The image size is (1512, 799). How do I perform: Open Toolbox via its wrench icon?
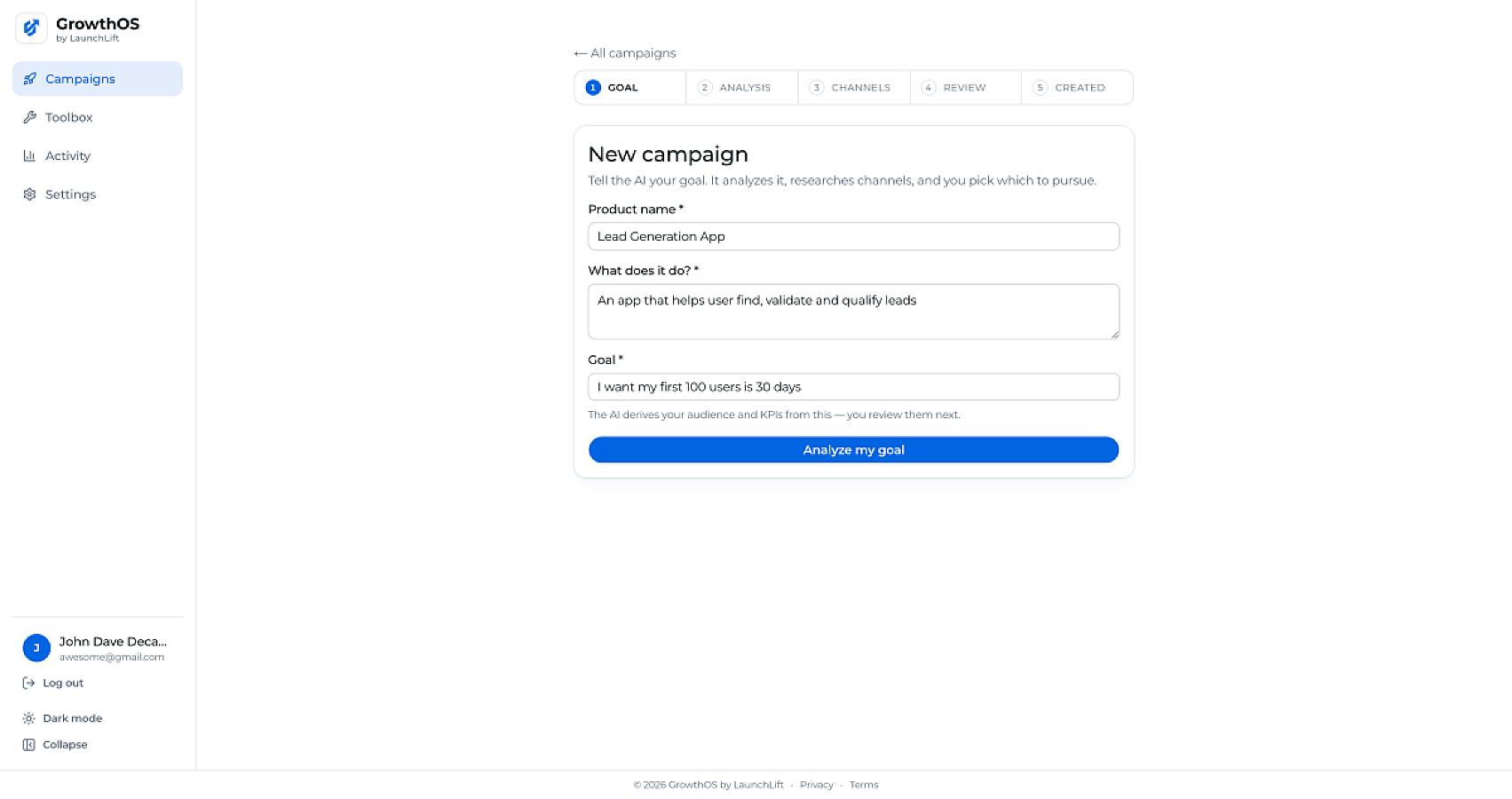click(29, 117)
